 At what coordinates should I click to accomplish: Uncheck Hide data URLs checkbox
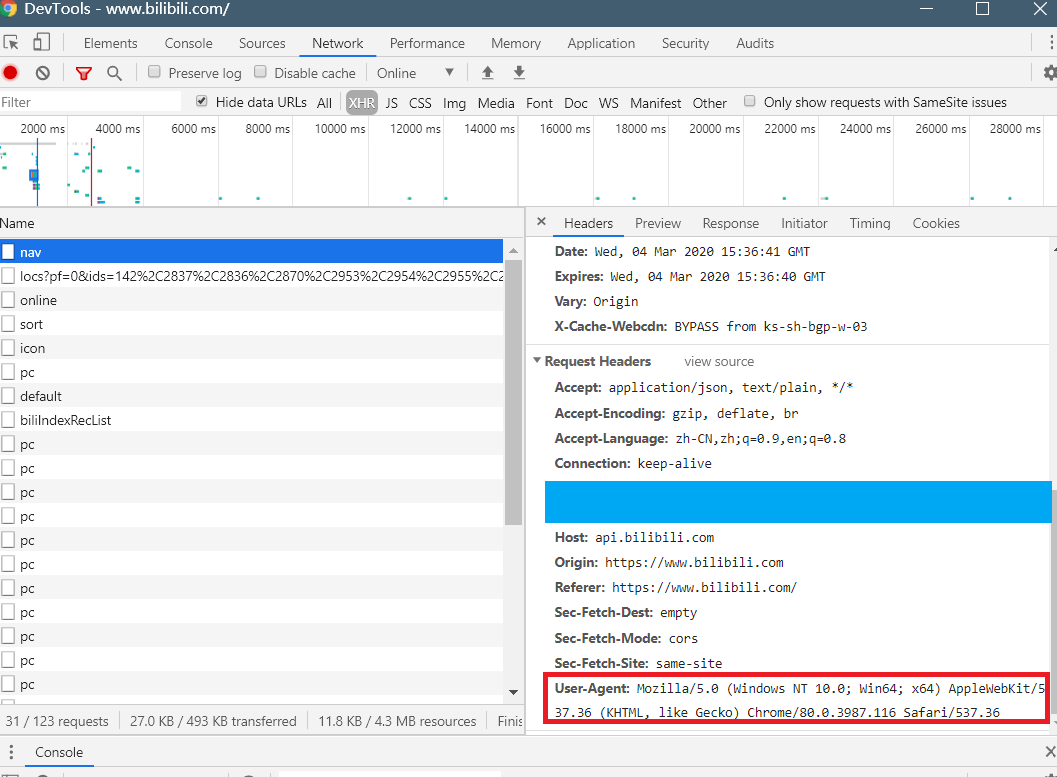tap(201, 101)
